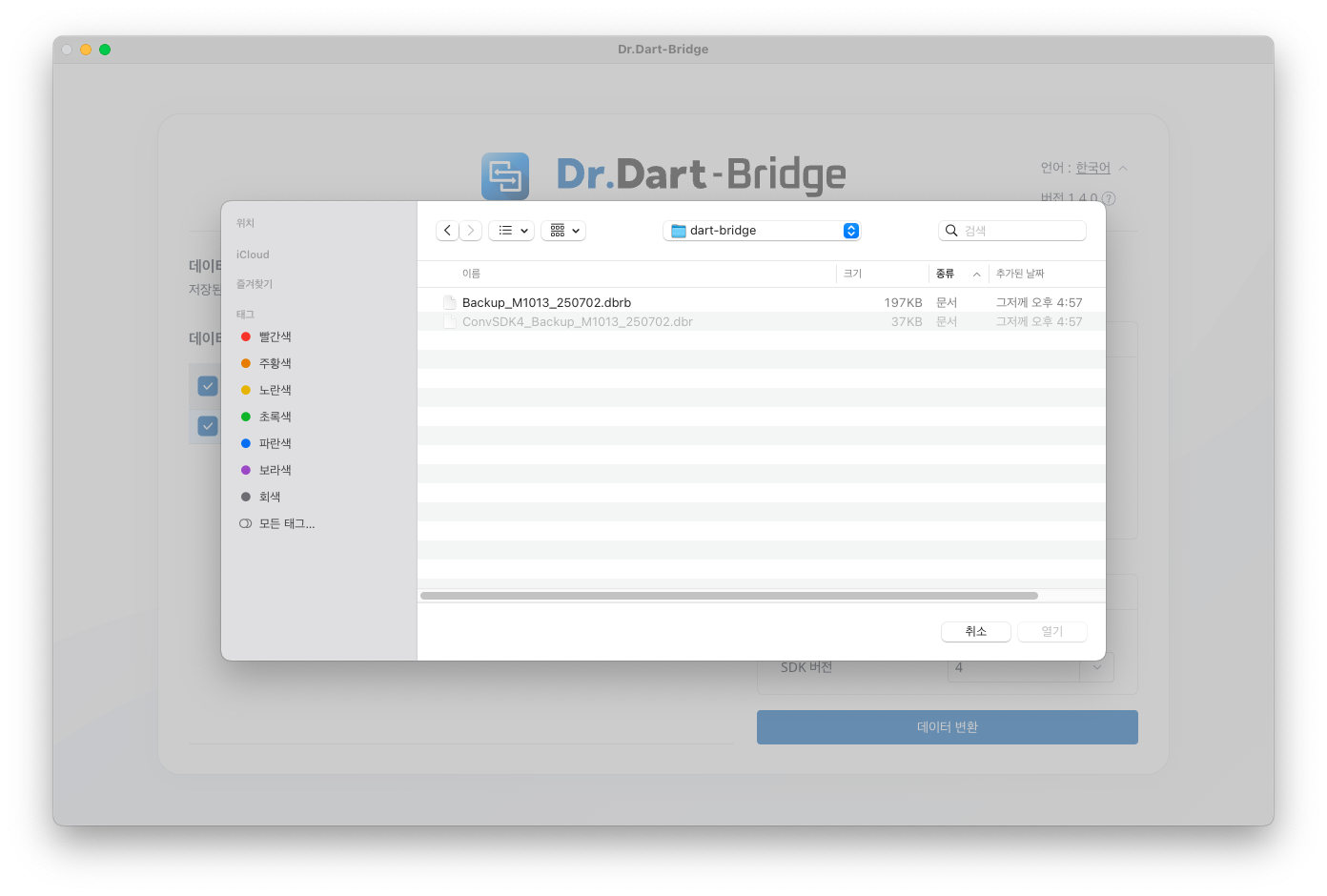Click the version help question mark icon

1109,198
